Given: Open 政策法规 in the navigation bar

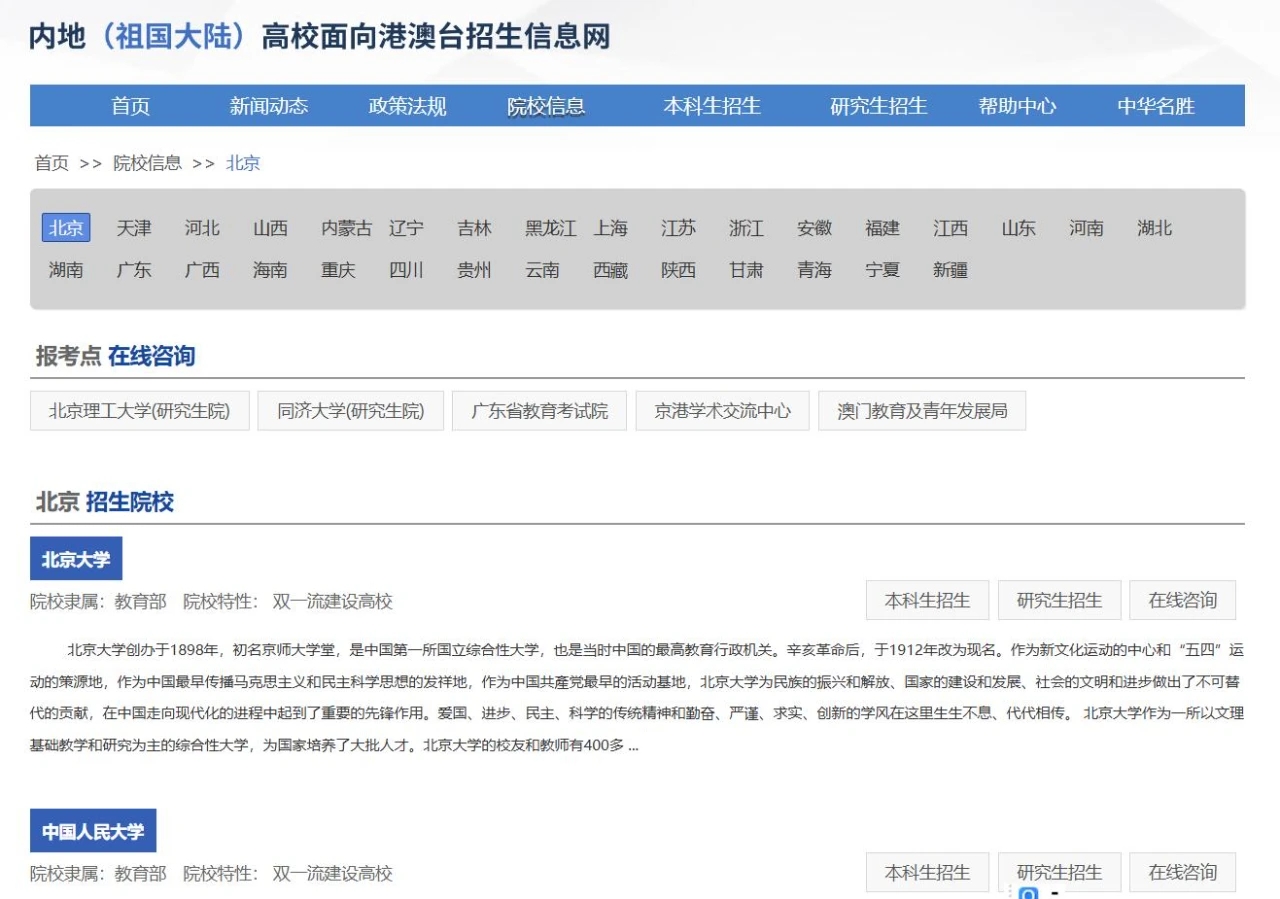Looking at the screenshot, I should pyautogui.click(x=407, y=106).
